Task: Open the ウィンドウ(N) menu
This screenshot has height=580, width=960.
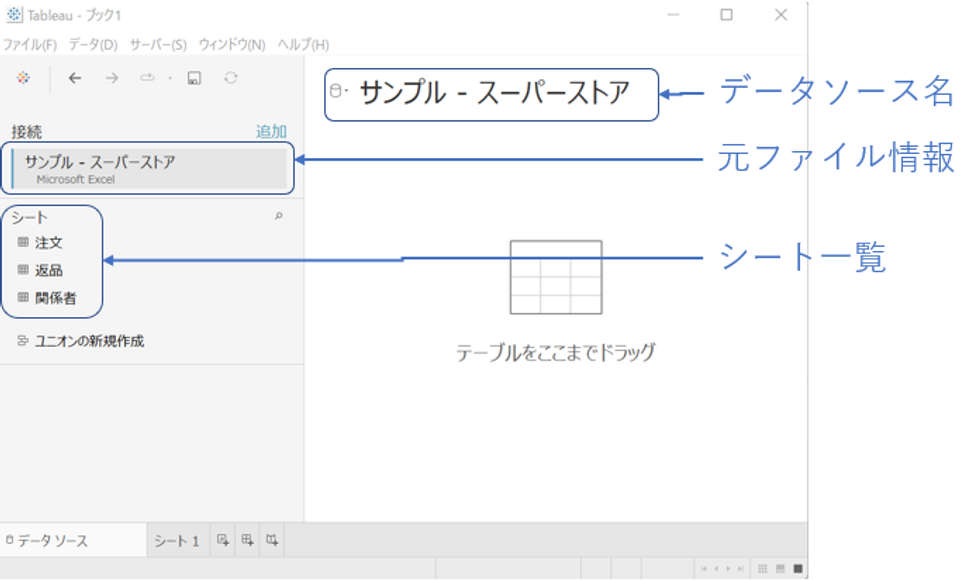Action: [x=232, y=45]
